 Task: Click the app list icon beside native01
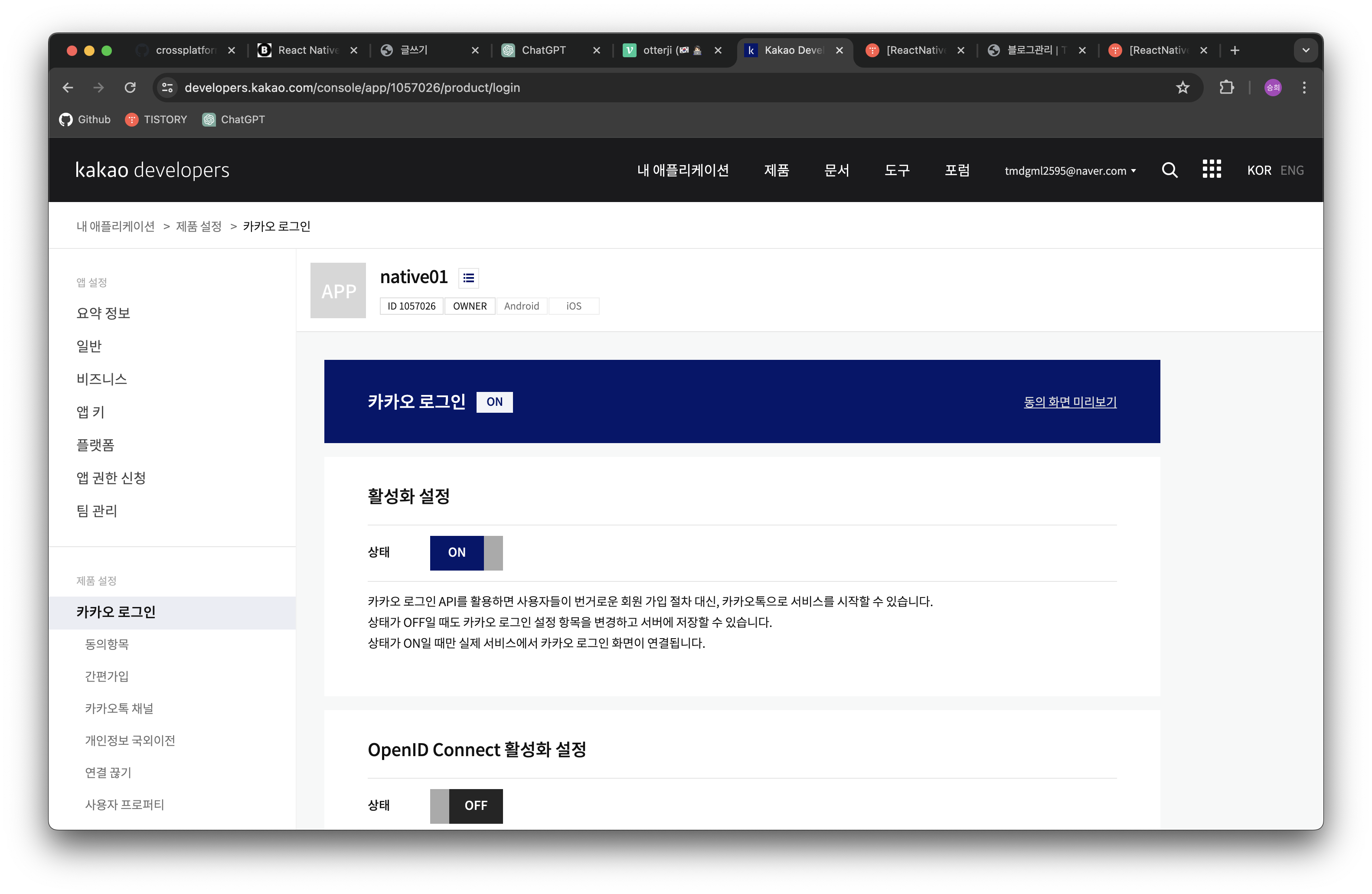coord(468,278)
